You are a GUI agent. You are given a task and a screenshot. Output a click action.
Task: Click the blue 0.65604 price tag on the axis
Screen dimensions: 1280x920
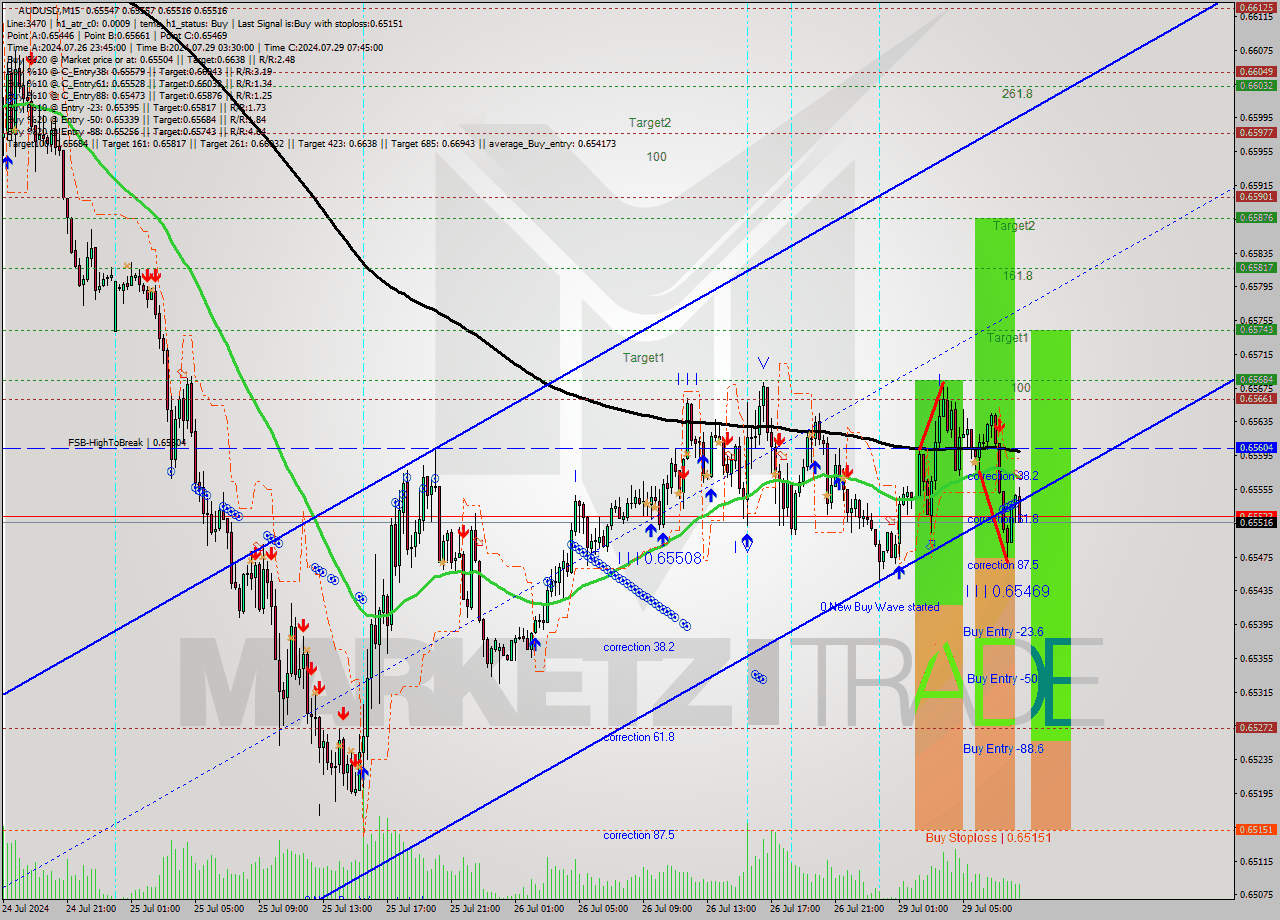pyautogui.click(x=1256, y=448)
